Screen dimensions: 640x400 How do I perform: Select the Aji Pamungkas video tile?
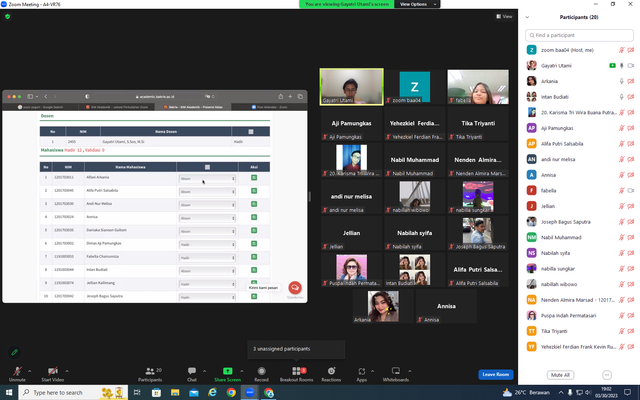tap(351, 123)
